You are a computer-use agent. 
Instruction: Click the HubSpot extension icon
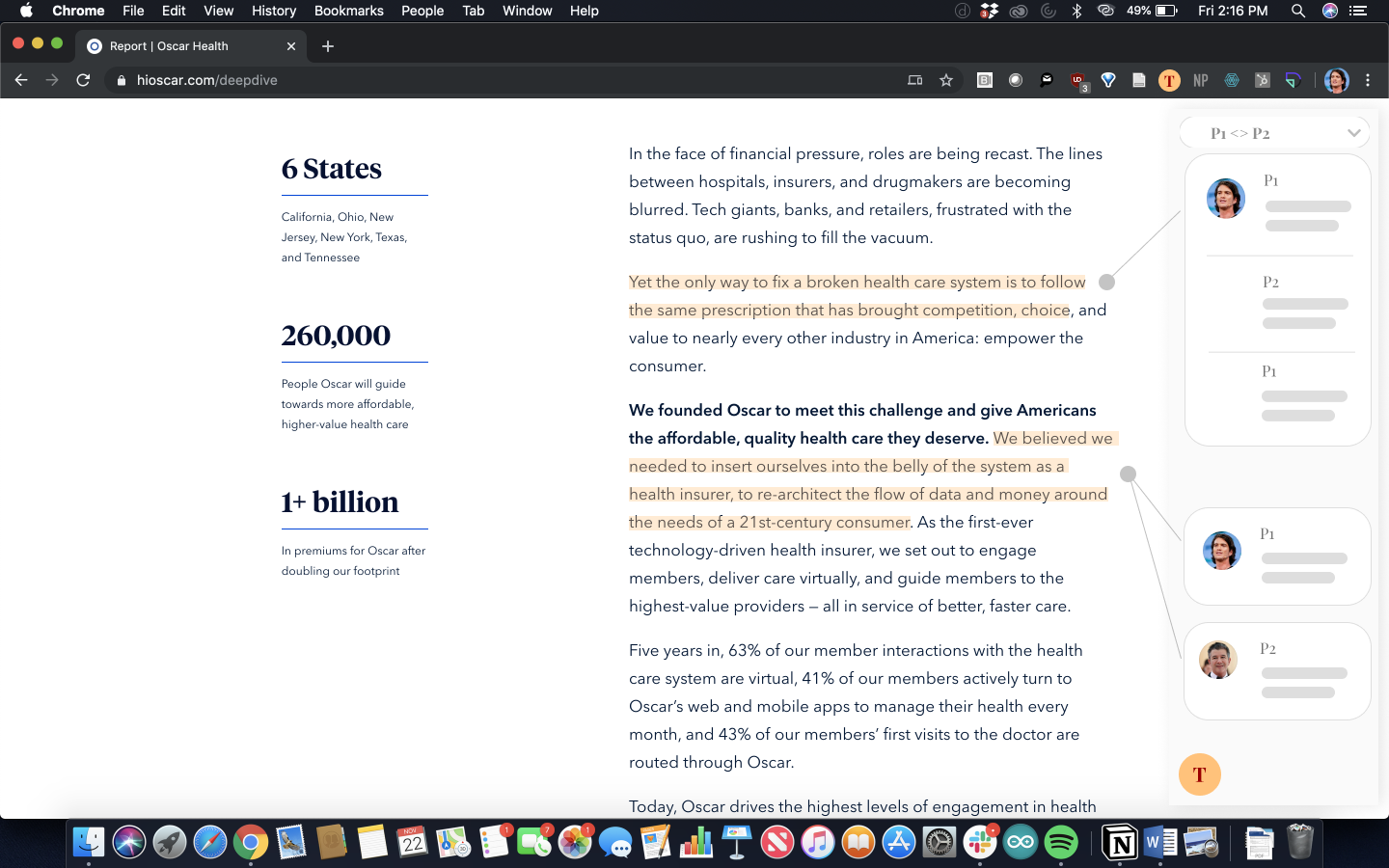(1263, 81)
